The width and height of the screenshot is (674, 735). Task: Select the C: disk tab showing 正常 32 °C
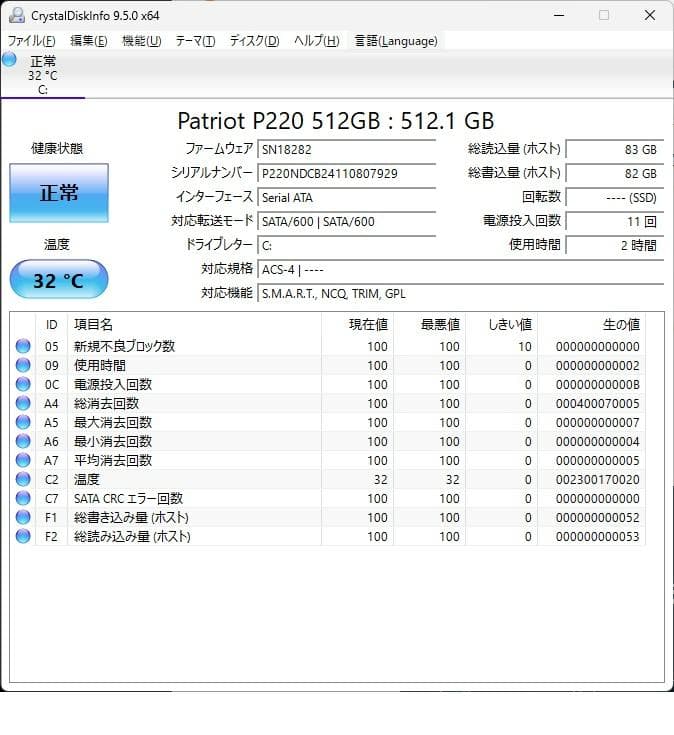[42, 74]
